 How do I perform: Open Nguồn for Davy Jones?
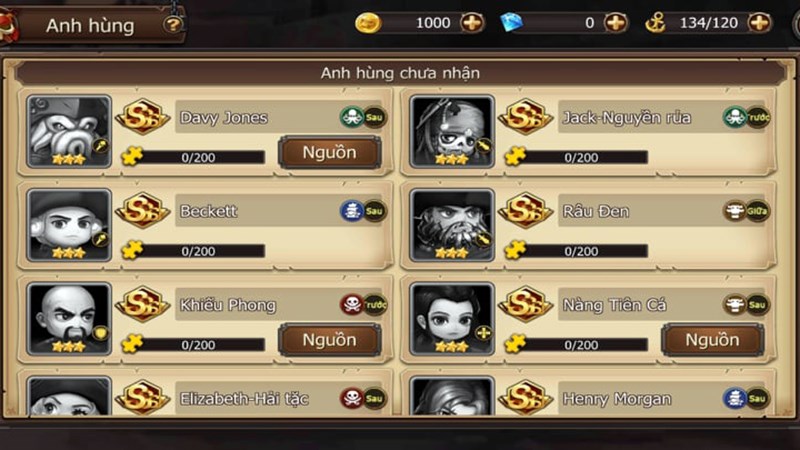tap(330, 153)
